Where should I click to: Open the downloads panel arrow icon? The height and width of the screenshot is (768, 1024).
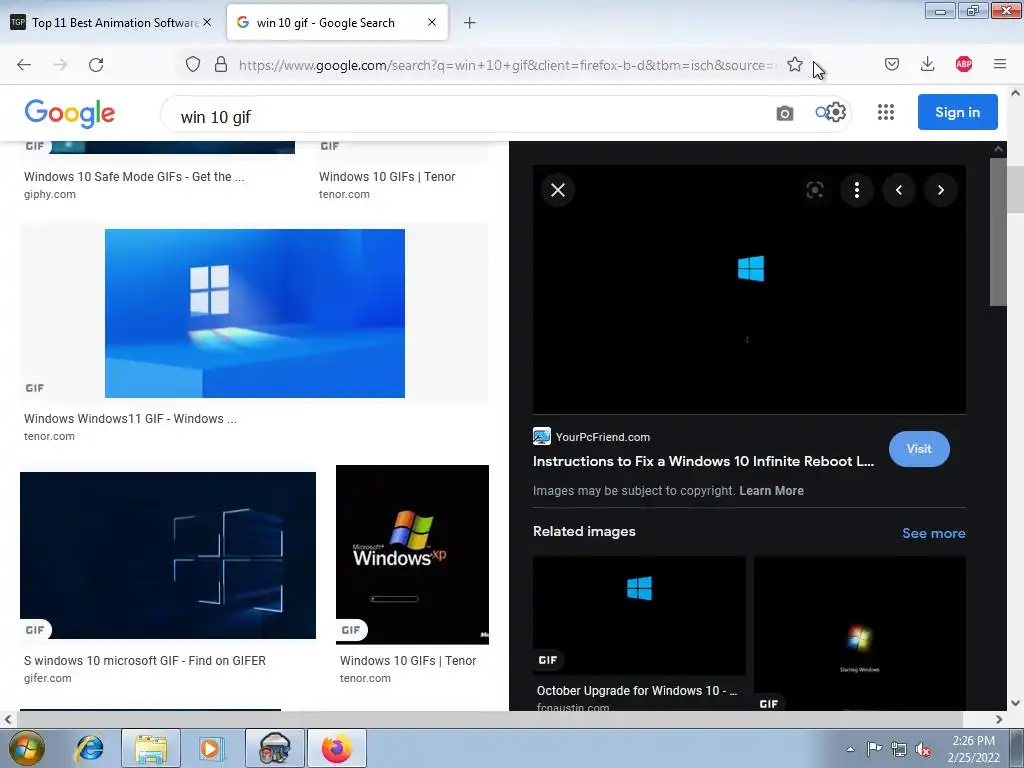coord(927,64)
